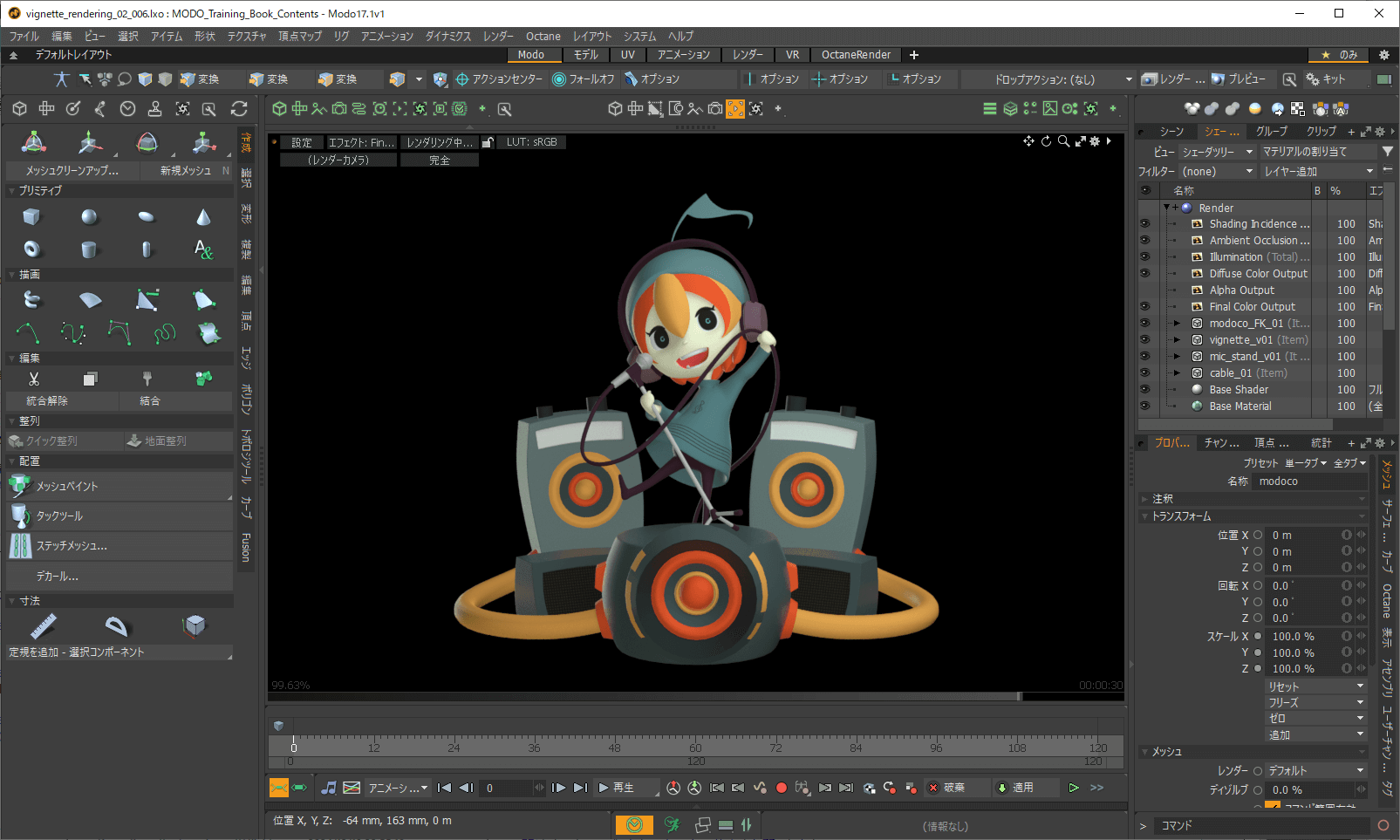Screen dimensions: 1400x840
Task: Select the Ellipsoid primitive tool
Action: [147, 216]
